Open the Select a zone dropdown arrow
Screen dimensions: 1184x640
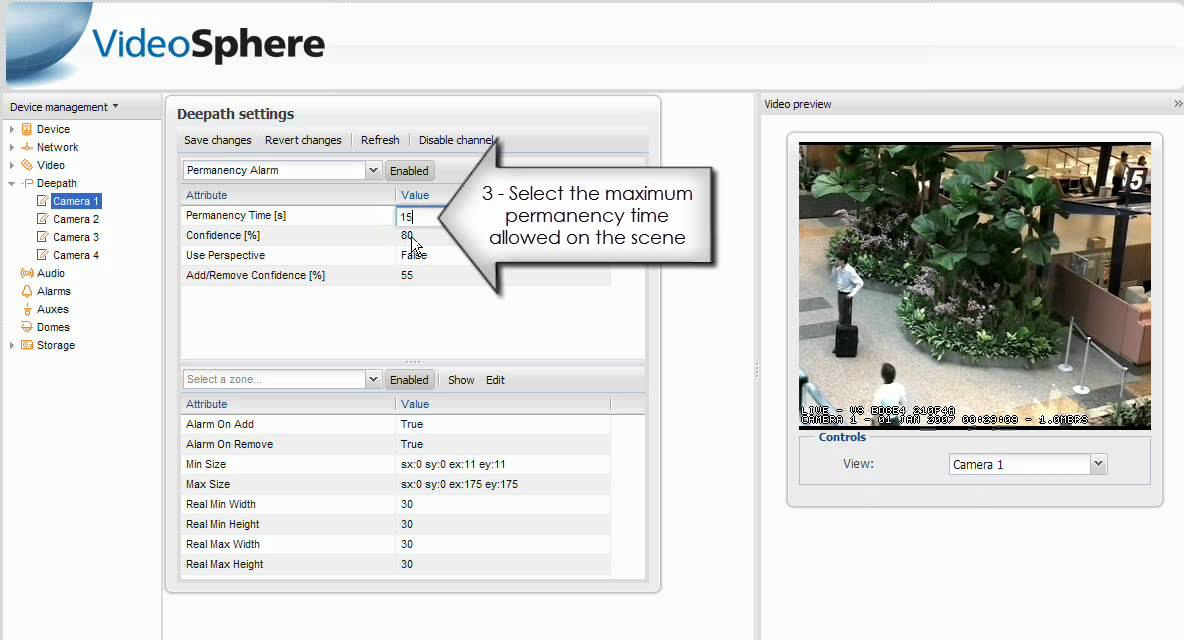point(373,380)
